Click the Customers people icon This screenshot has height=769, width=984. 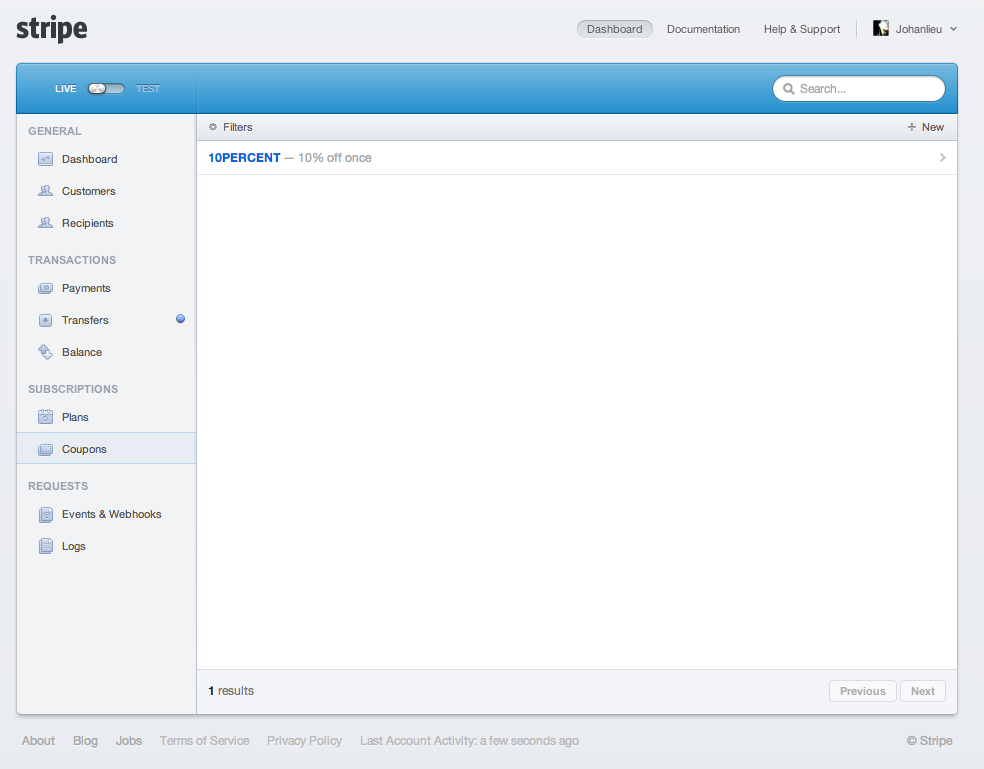(x=45, y=191)
